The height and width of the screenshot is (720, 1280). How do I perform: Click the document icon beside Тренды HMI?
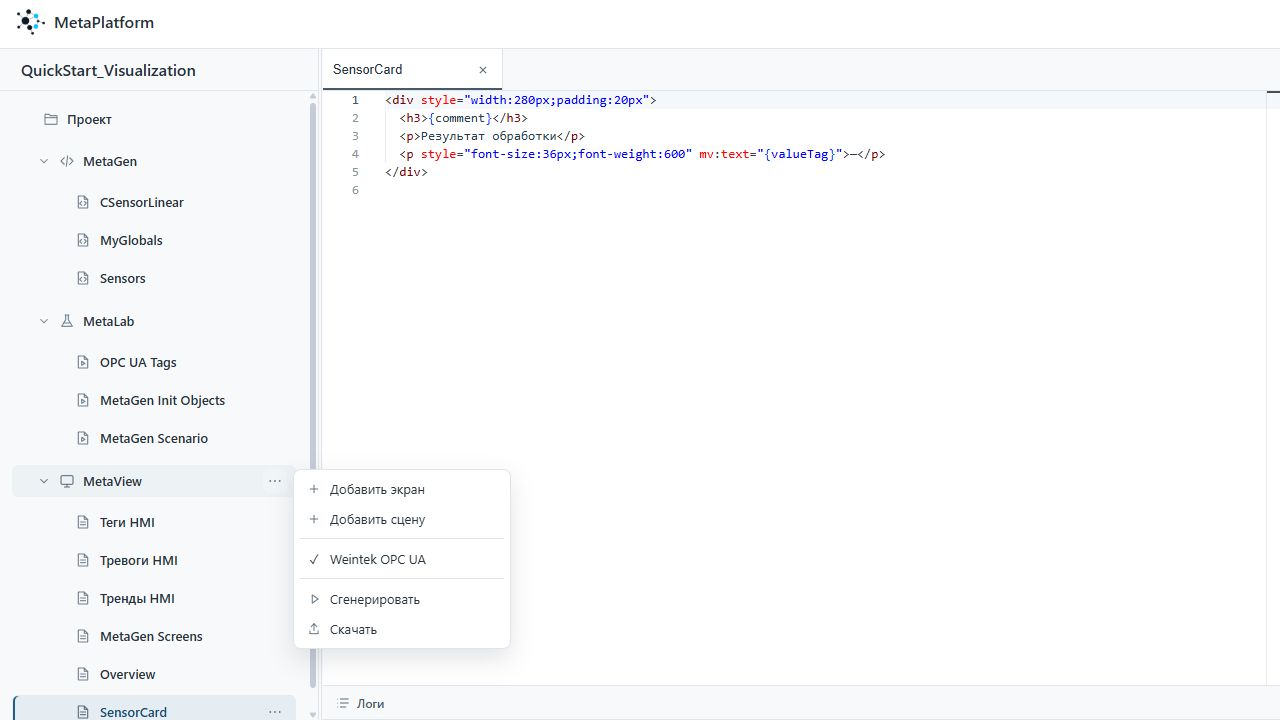pos(83,598)
